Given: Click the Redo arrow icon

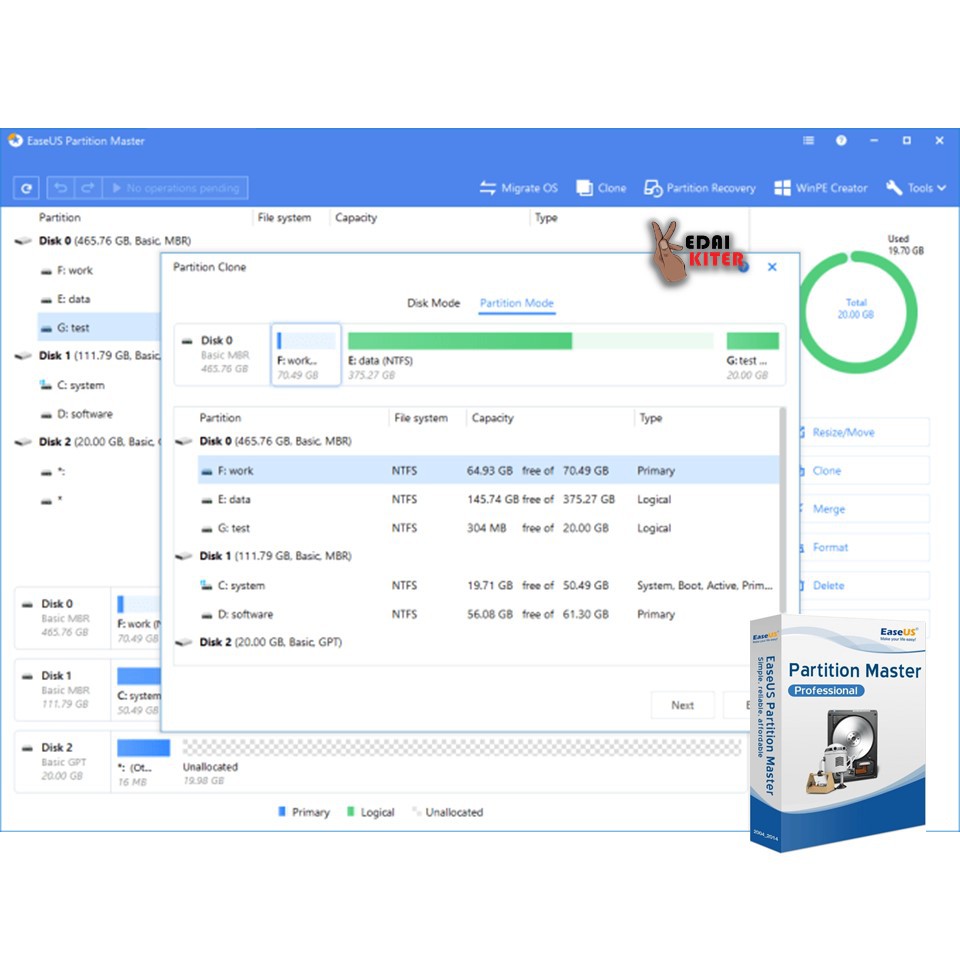Looking at the screenshot, I should click(87, 188).
